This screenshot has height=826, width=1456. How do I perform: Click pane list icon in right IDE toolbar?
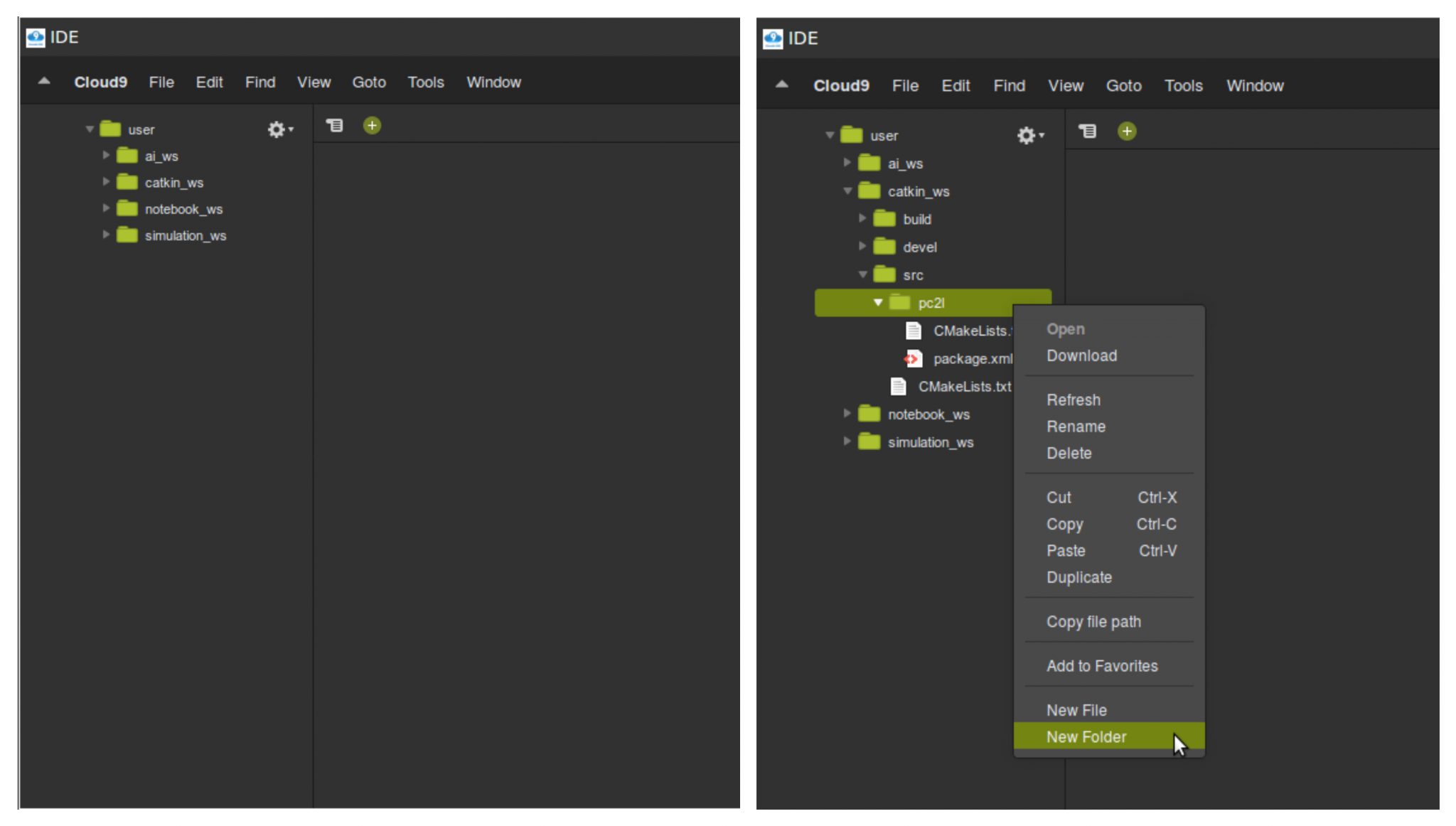1087,132
